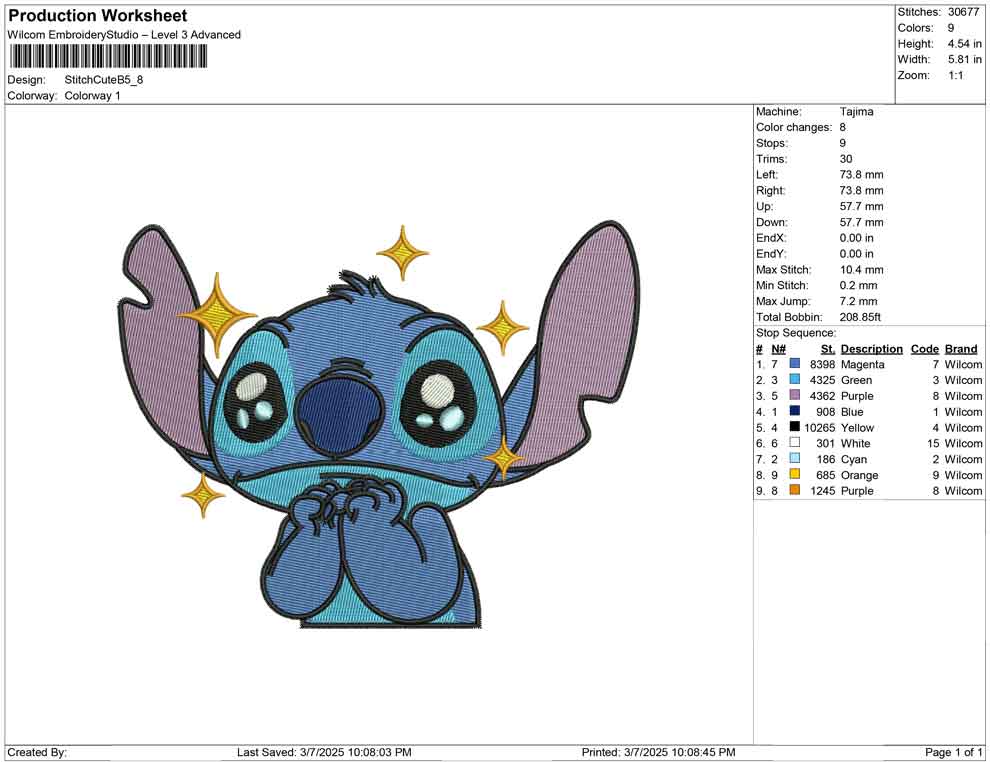The height and width of the screenshot is (762, 990).
Task: Click the Left label
Action: click(x=767, y=175)
